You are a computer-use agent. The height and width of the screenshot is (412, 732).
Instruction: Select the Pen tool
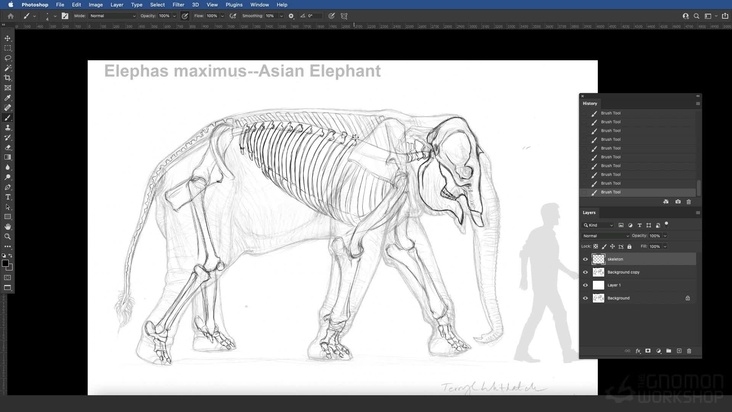pos(7,187)
